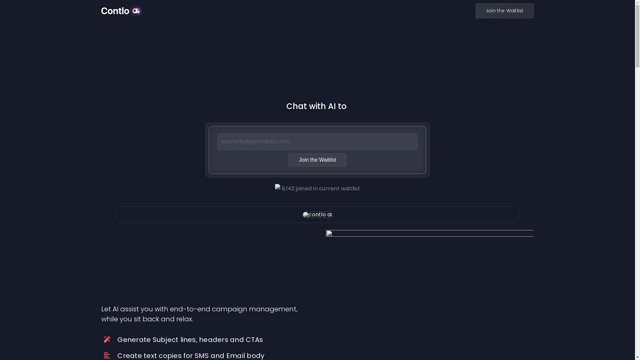Click 'Let AI assist you with end-to-end' paragraph
The height and width of the screenshot is (360, 640).
pos(199,314)
